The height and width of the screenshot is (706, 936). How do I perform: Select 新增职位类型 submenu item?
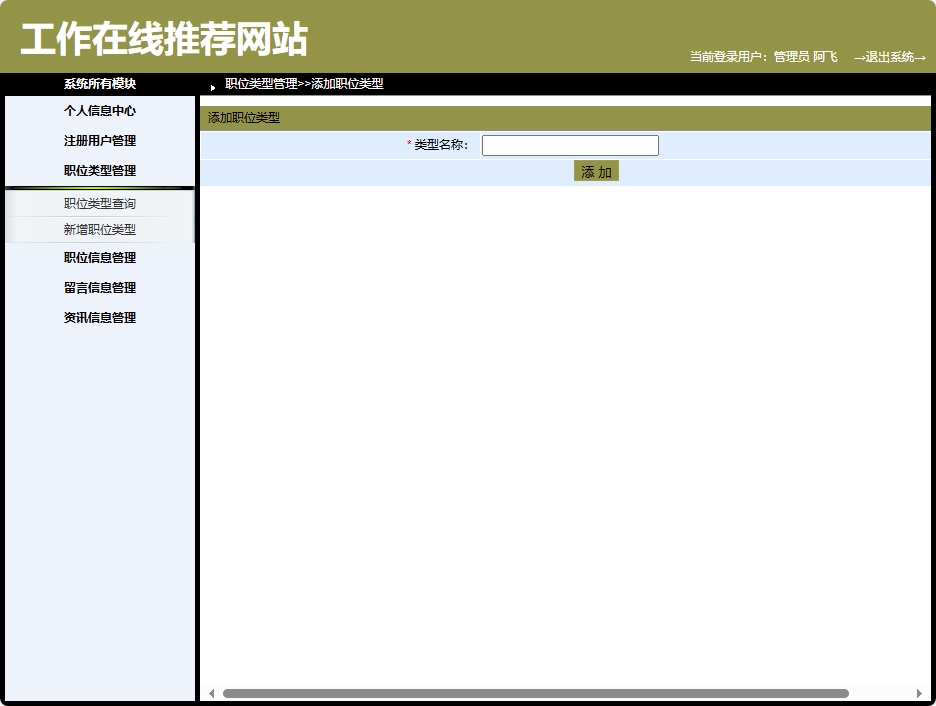pos(97,229)
